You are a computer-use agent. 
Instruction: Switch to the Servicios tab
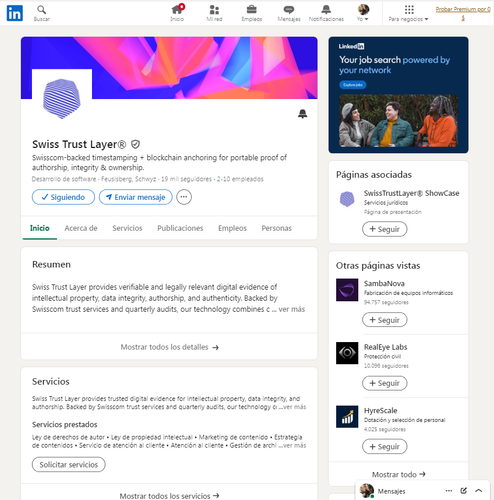point(127,228)
